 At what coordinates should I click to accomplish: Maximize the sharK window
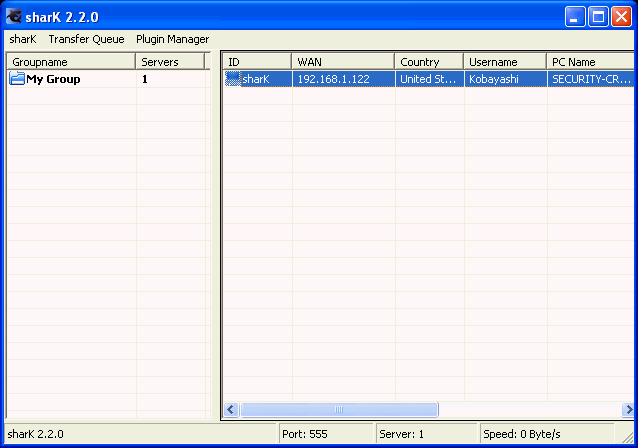click(x=598, y=16)
